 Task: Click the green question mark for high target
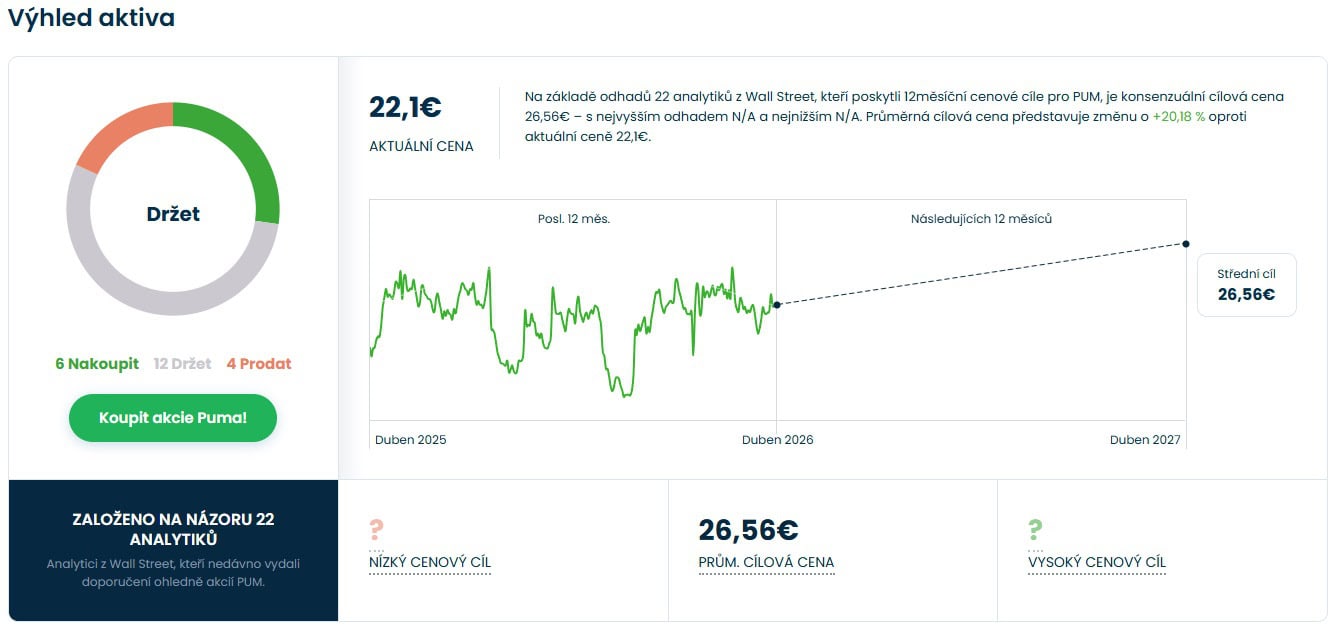click(x=1035, y=530)
